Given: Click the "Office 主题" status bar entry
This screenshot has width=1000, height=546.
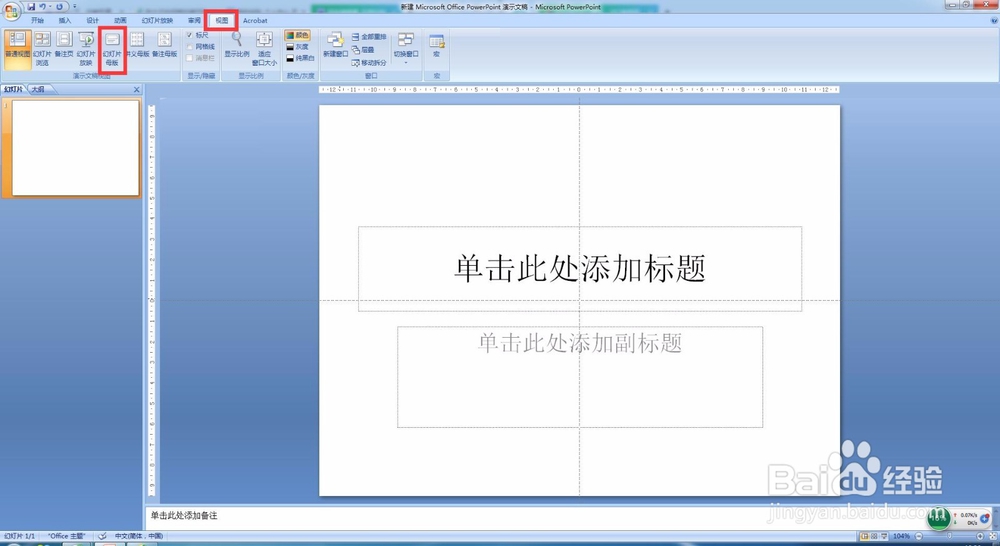Looking at the screenshot, I should (66, 536).
